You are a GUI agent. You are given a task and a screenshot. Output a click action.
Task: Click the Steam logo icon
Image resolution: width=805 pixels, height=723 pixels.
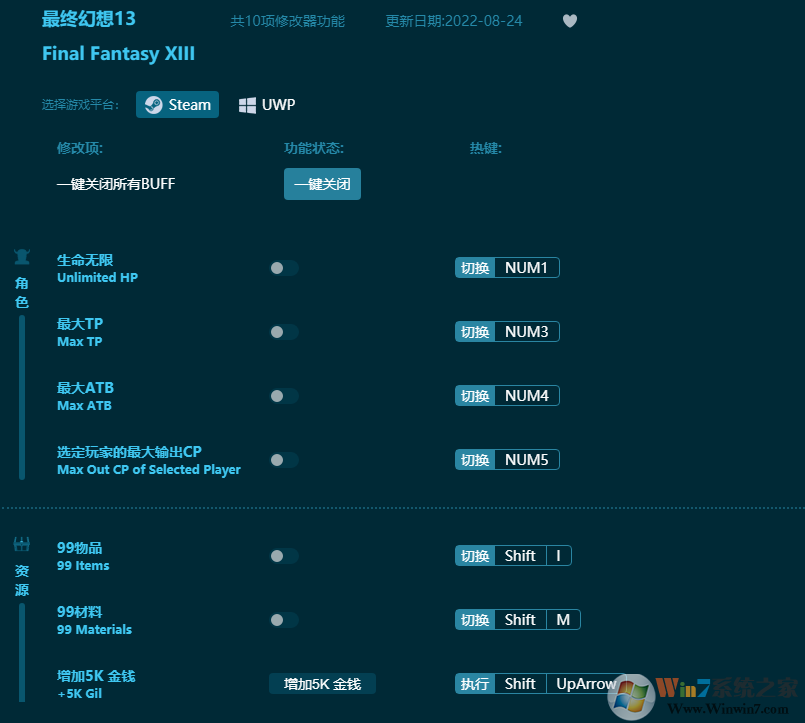pyautogui.click(x=155, y=104)
